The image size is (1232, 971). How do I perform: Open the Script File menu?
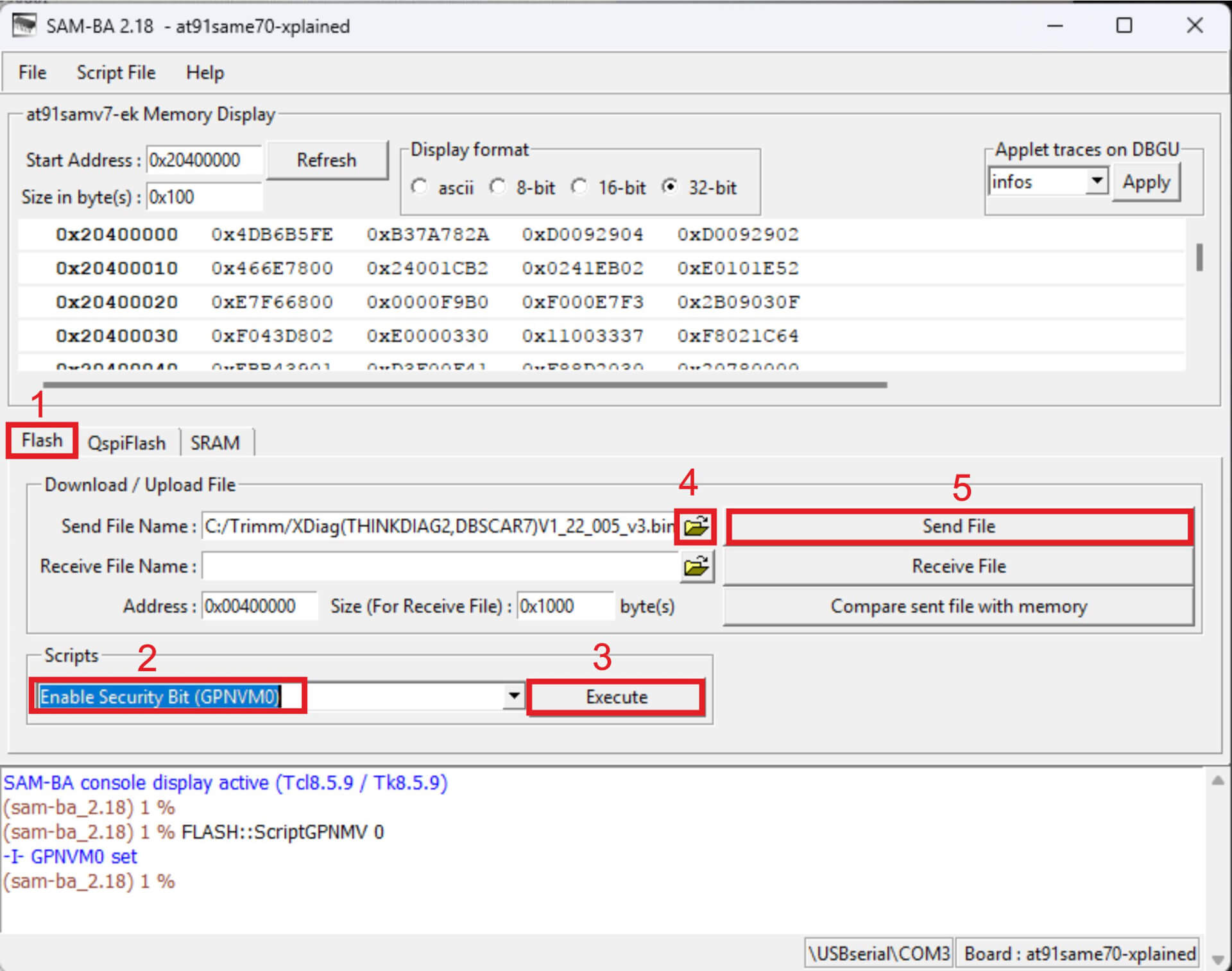coord(116,72)
